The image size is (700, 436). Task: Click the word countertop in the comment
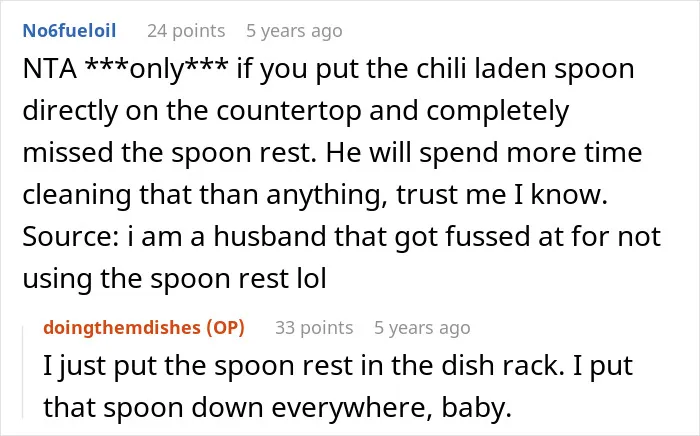289,111
